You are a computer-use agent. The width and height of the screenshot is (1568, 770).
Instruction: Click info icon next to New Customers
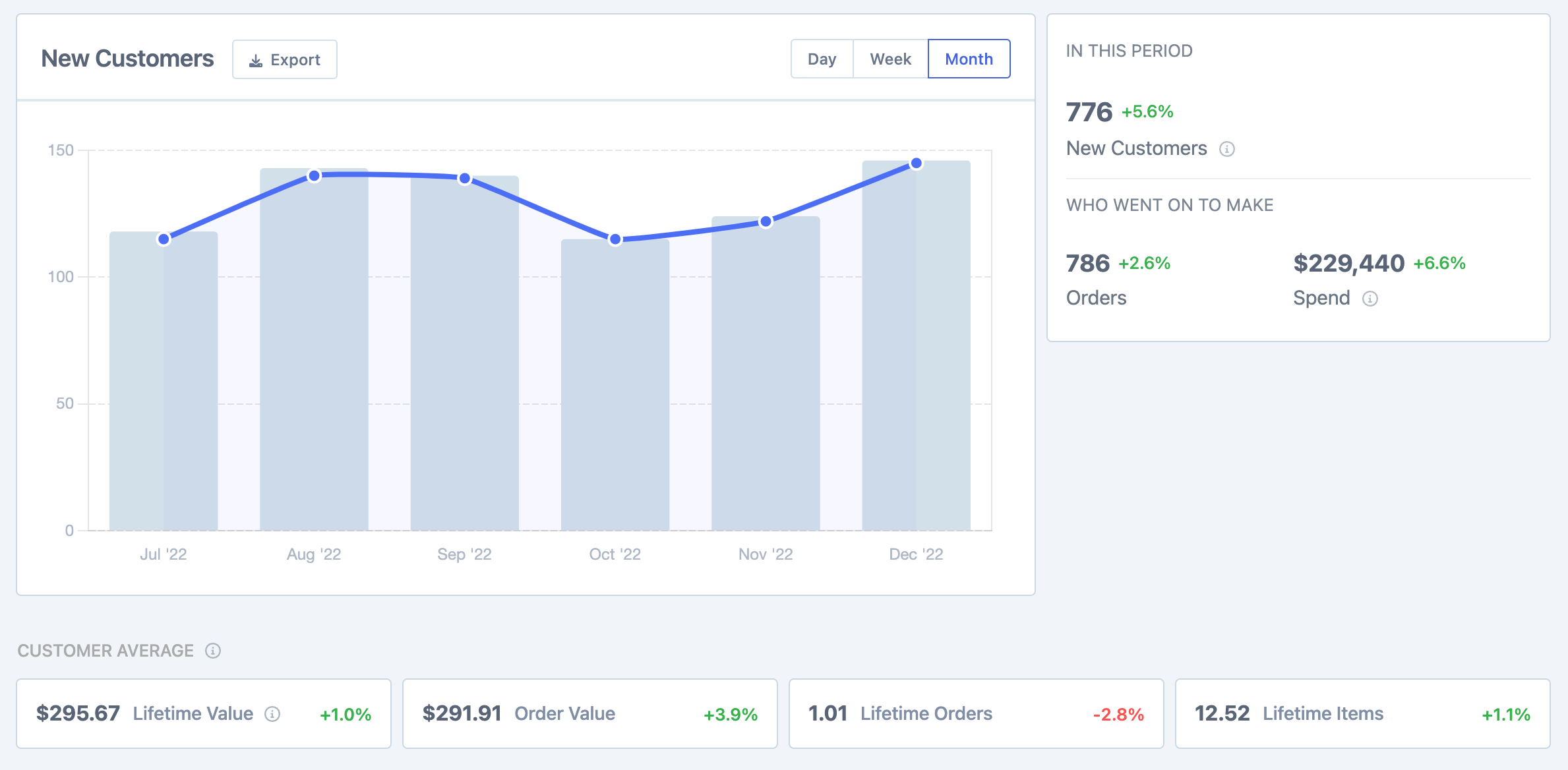tap(1226, 149)
